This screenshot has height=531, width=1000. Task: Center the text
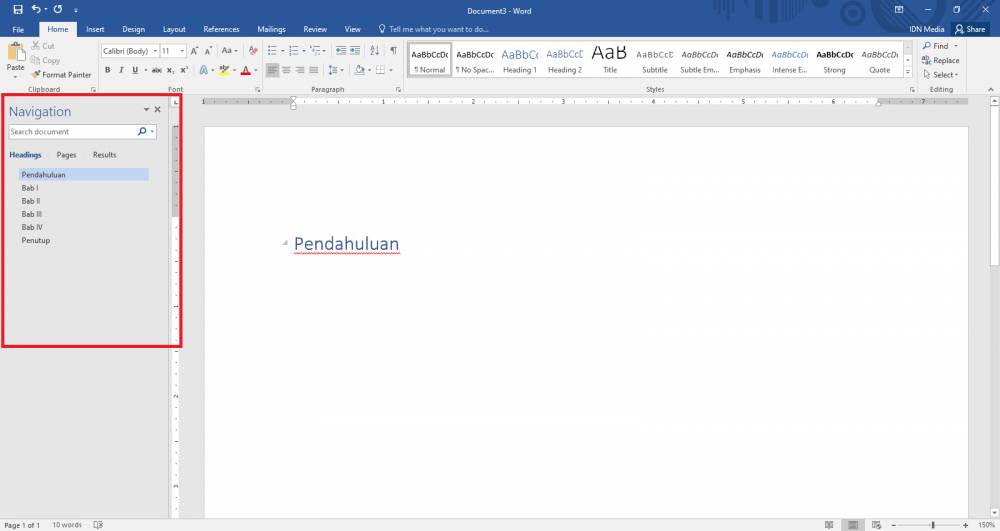(286, 70)
